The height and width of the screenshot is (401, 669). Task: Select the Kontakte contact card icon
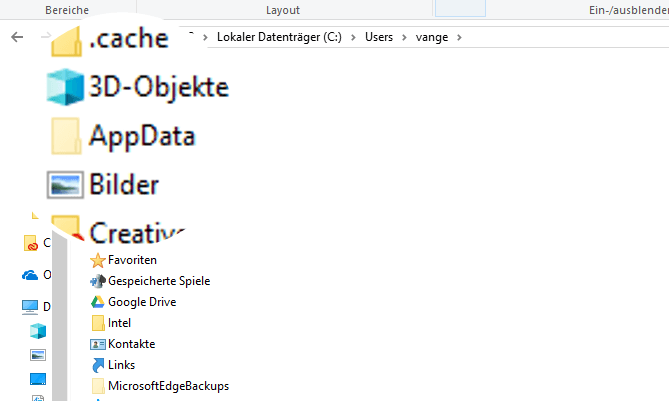(98, 344)
